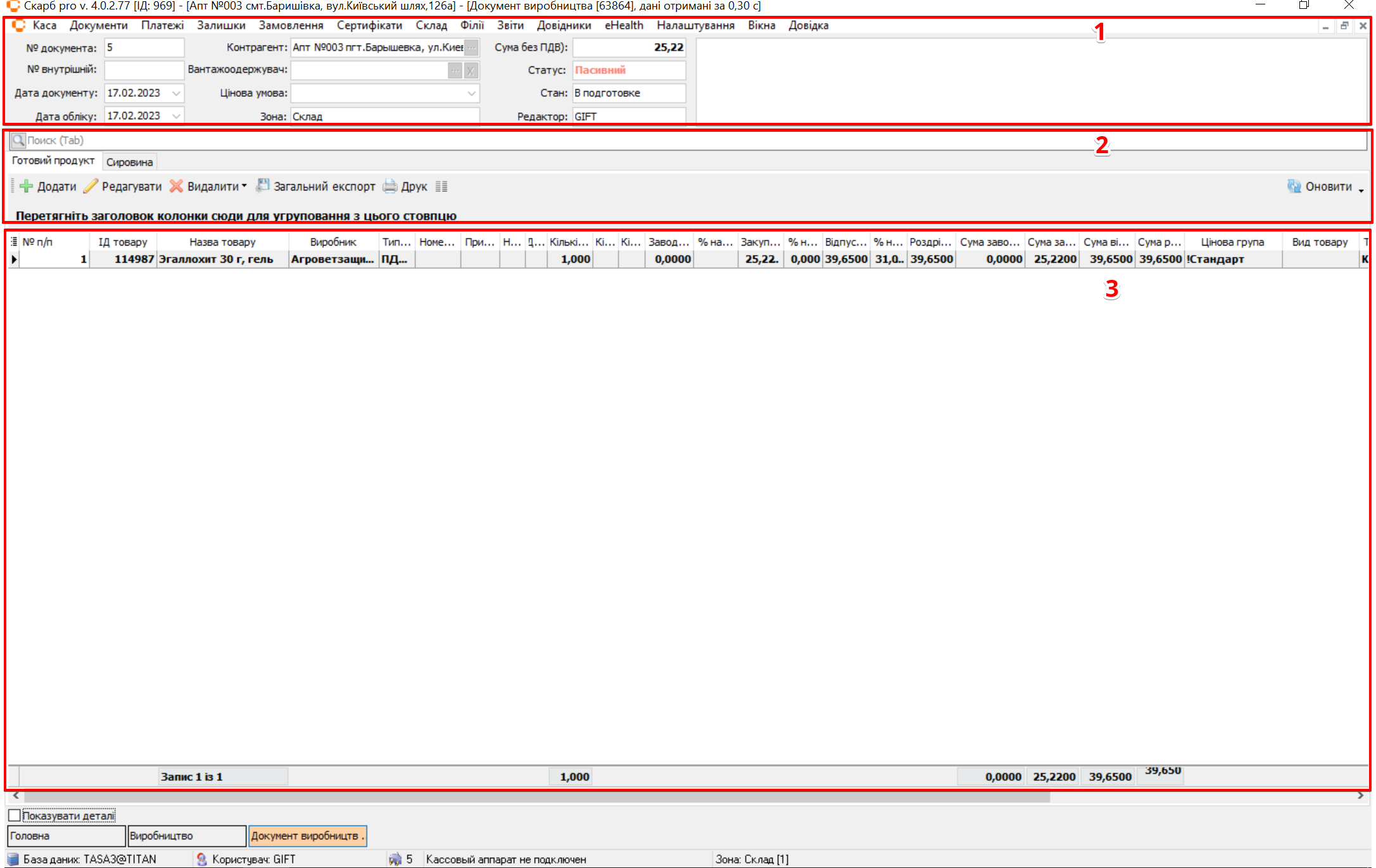Expand the Цінова умова combo box

[472, 93]
